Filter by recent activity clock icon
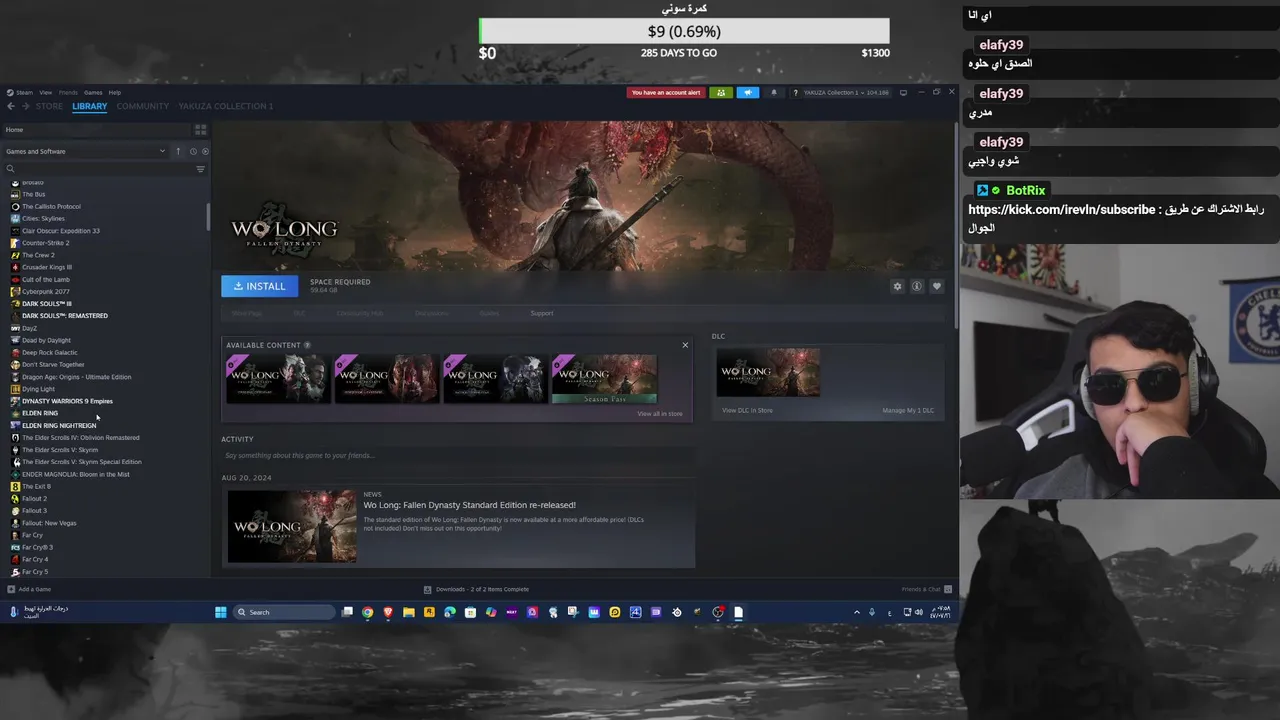 [193, 152]
